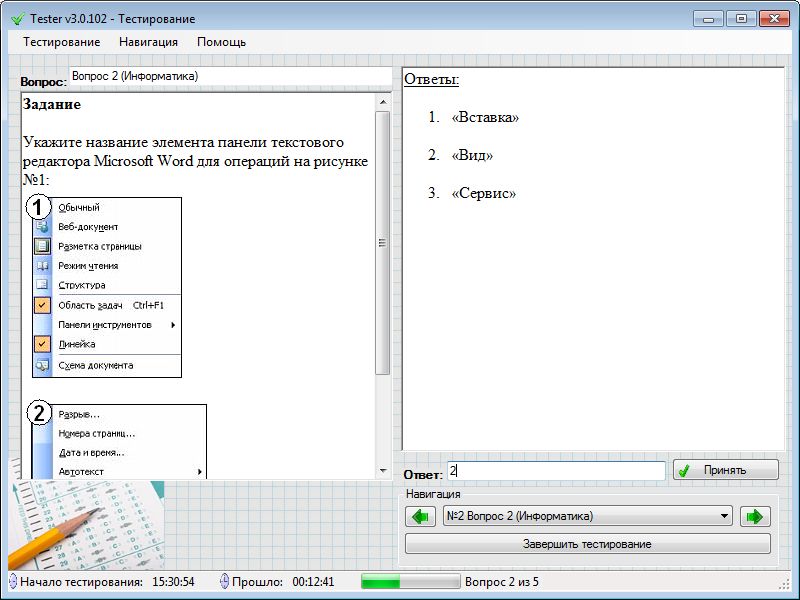The height and width of the screenshot is (600, 800).
Task: Click the green left arrow previous-question button
Action: pos(420,516)
